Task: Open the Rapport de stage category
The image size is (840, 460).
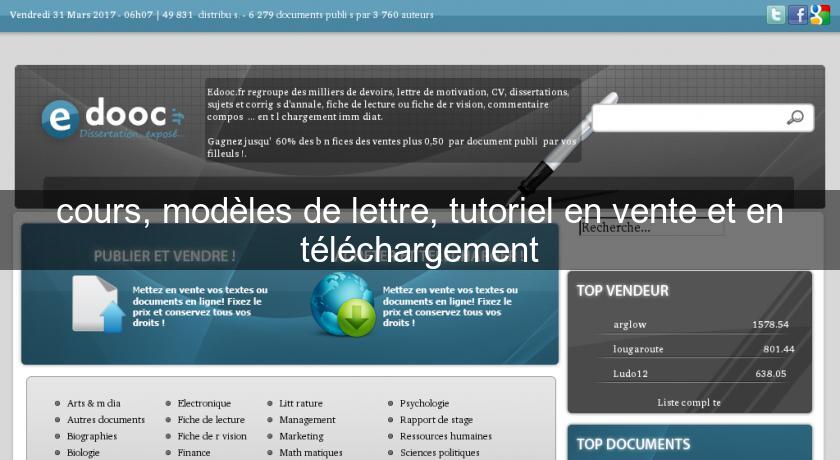Action: pyautogui.click(x=437, y=420)
